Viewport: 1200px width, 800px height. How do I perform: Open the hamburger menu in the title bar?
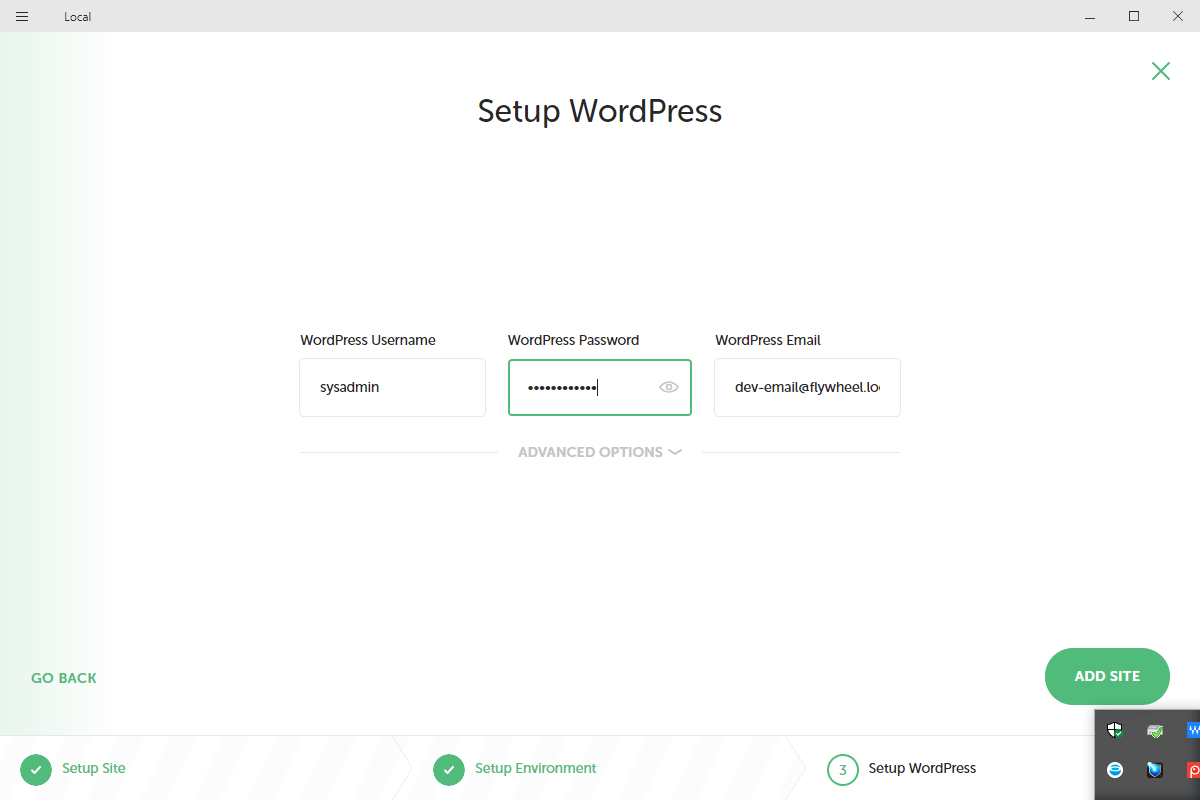pyautogui.click(x=22, y=16)
